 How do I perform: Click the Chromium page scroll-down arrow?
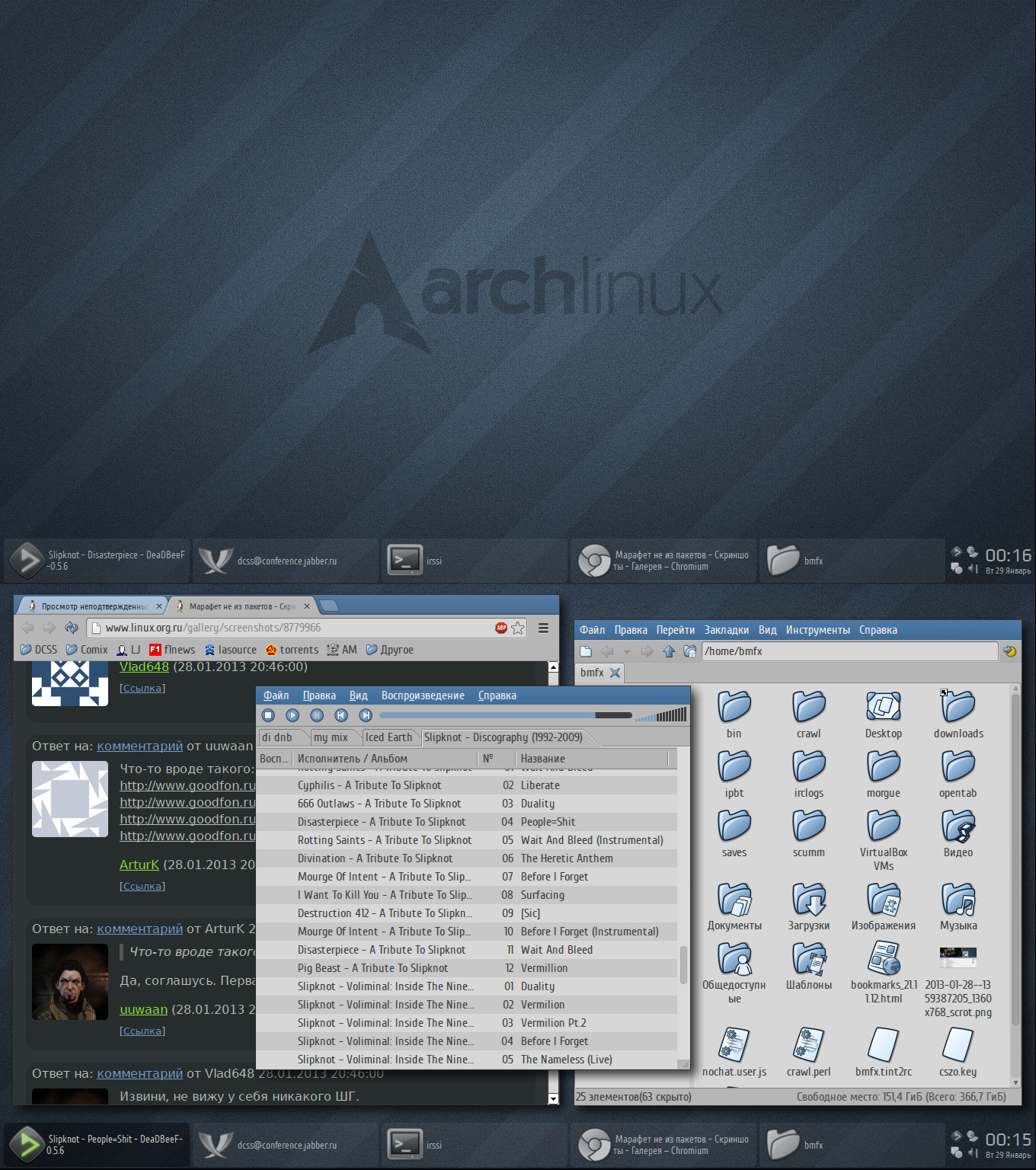coord(553,1098)
